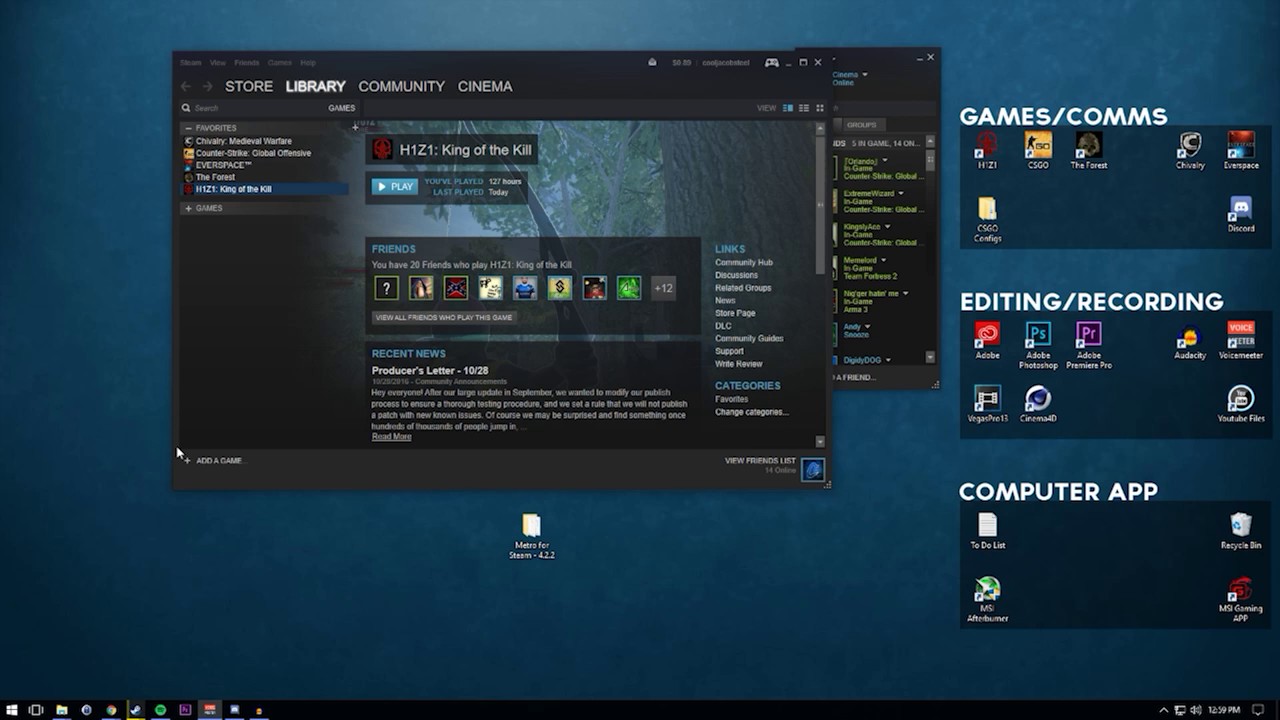Open dropdown arrow next to [Orlando]
This screenshot has height=720, width=1280.
coord(884,160)
